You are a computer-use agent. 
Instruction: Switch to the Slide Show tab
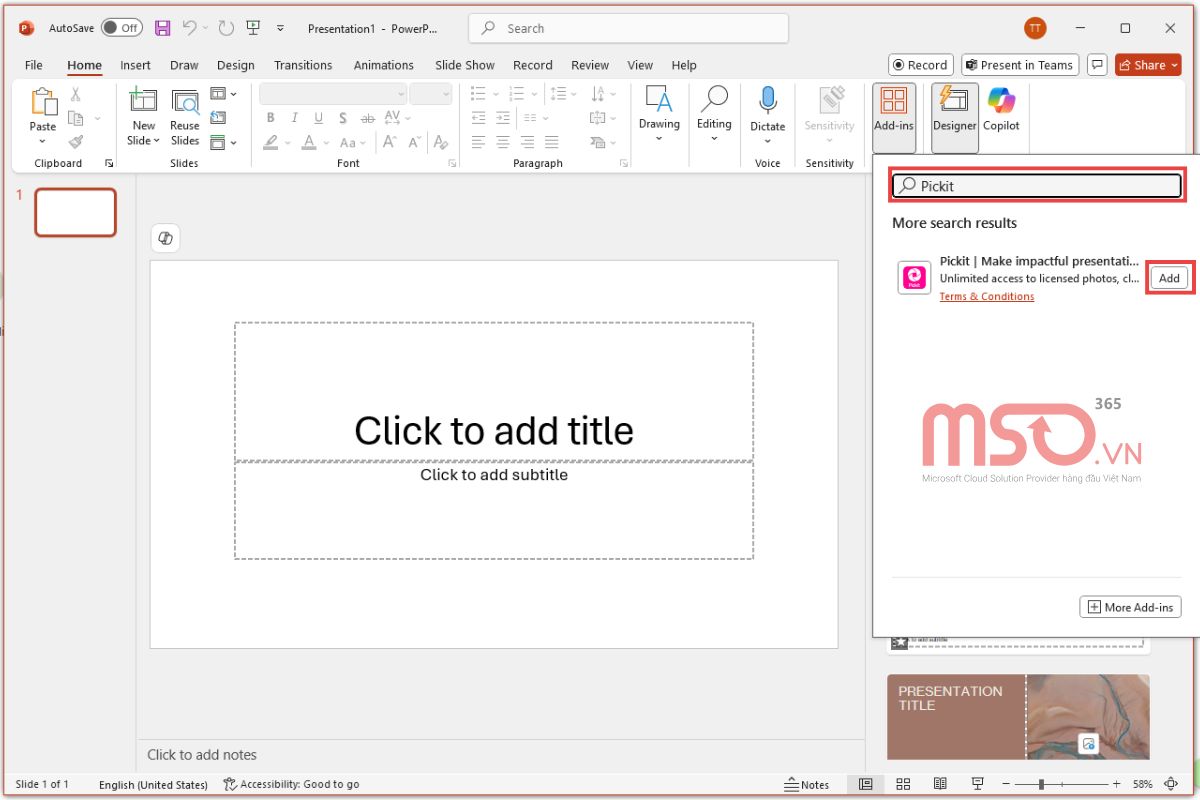465,65
